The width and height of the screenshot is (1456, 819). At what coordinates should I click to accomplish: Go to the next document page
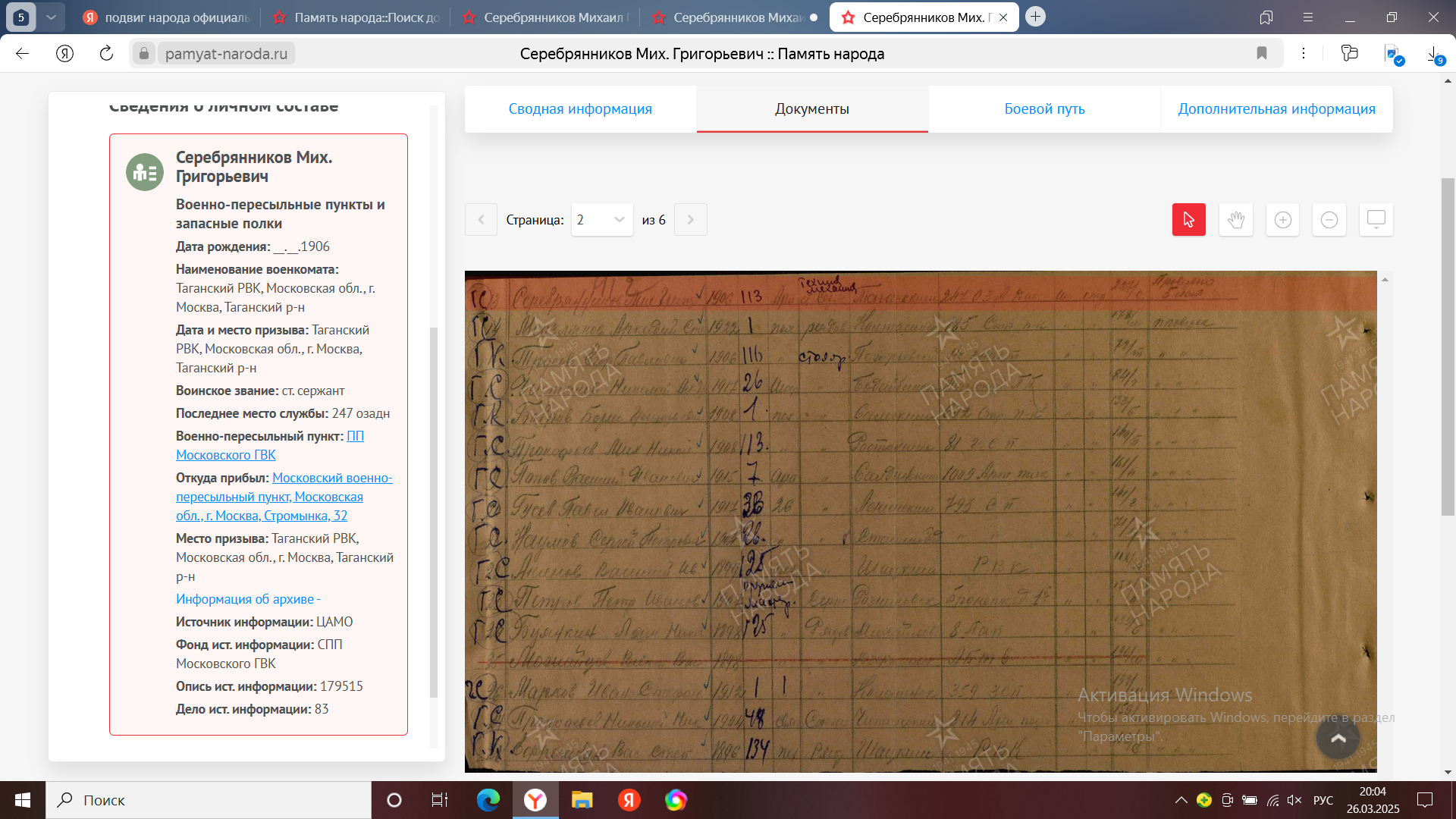click(690, 220)
